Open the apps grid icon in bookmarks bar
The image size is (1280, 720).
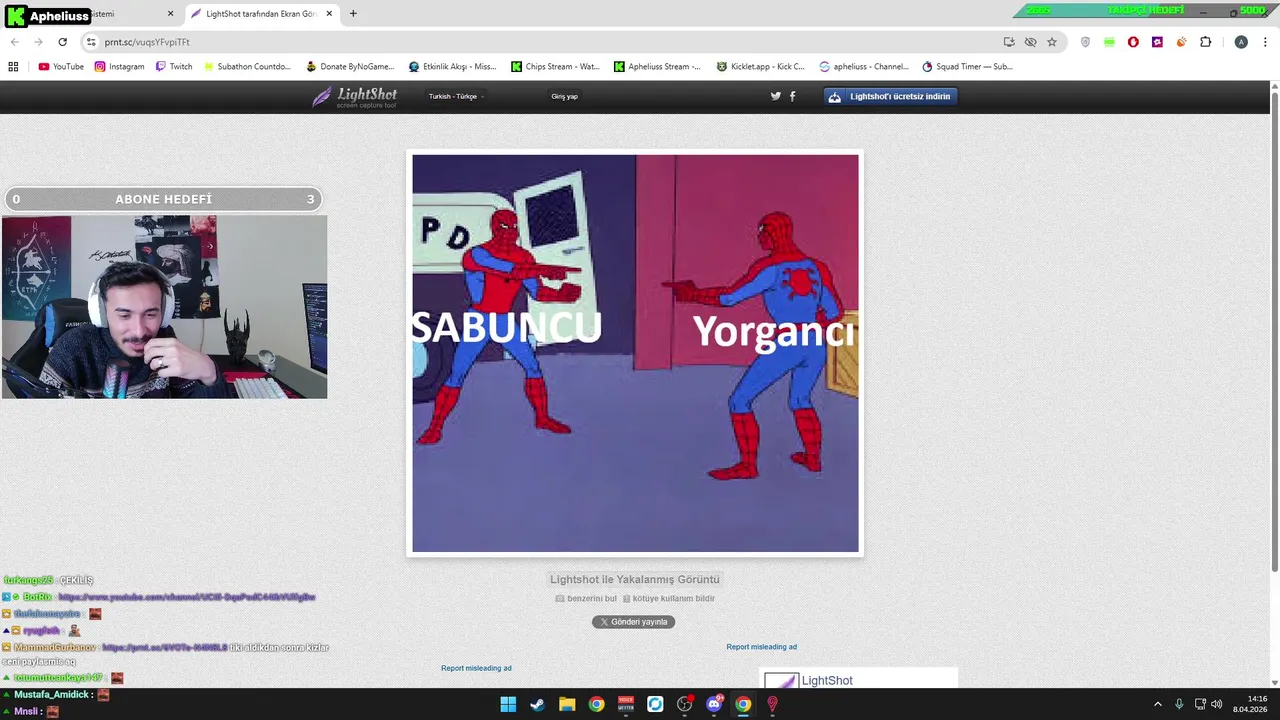click(13, 67)
